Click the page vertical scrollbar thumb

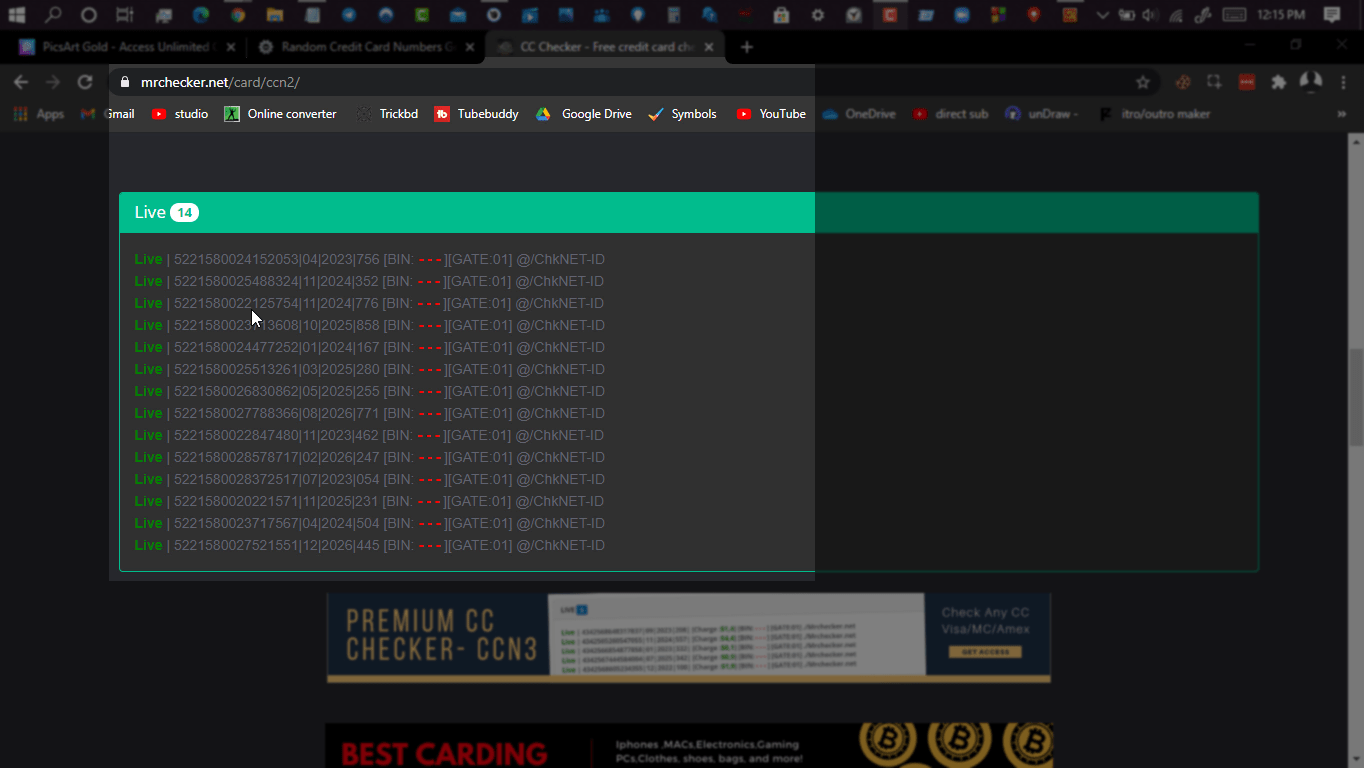tap(1356, 397)
